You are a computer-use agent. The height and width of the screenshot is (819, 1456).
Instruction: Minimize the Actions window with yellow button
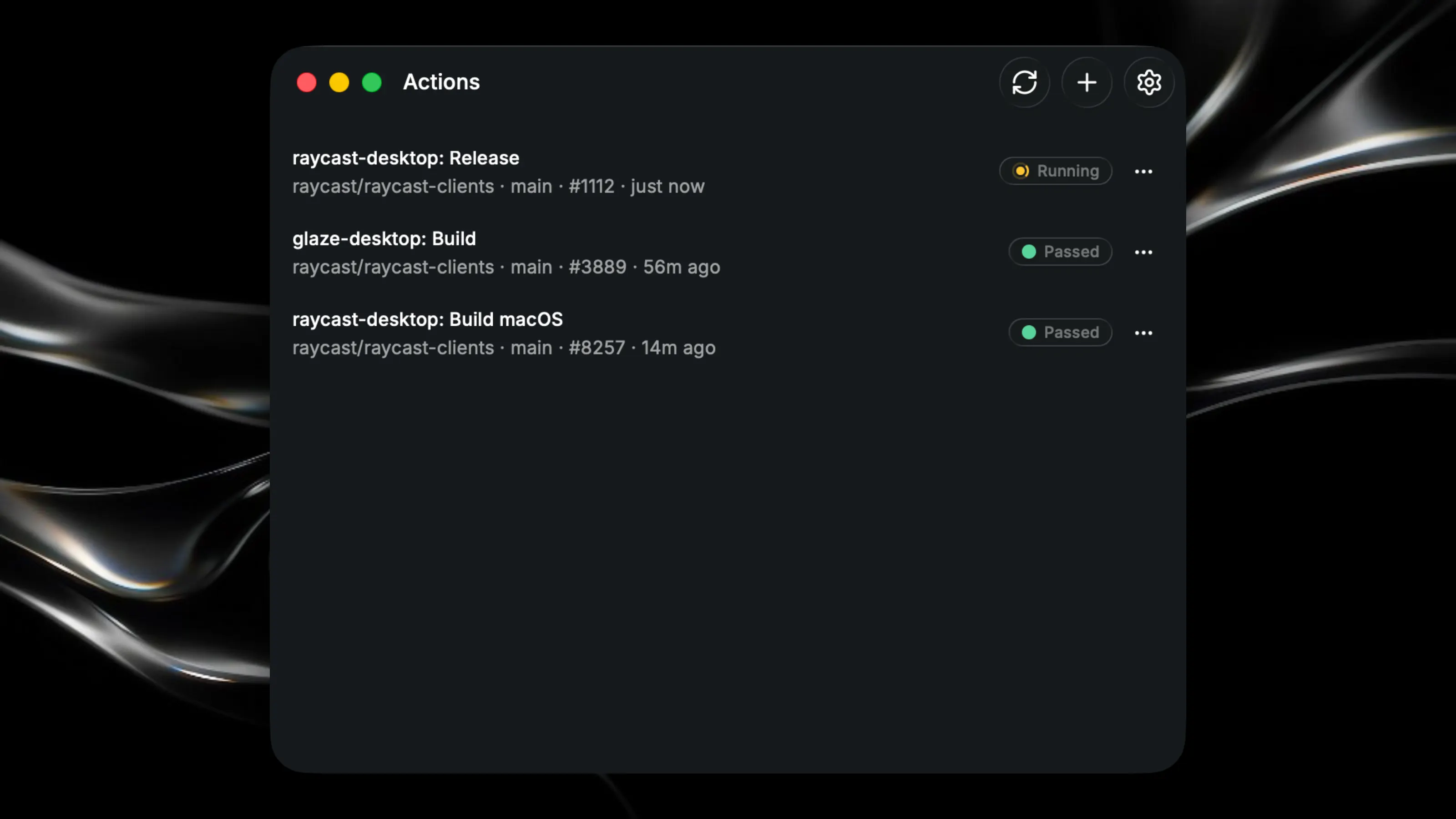pyautogui.click(x=339, y=82)
